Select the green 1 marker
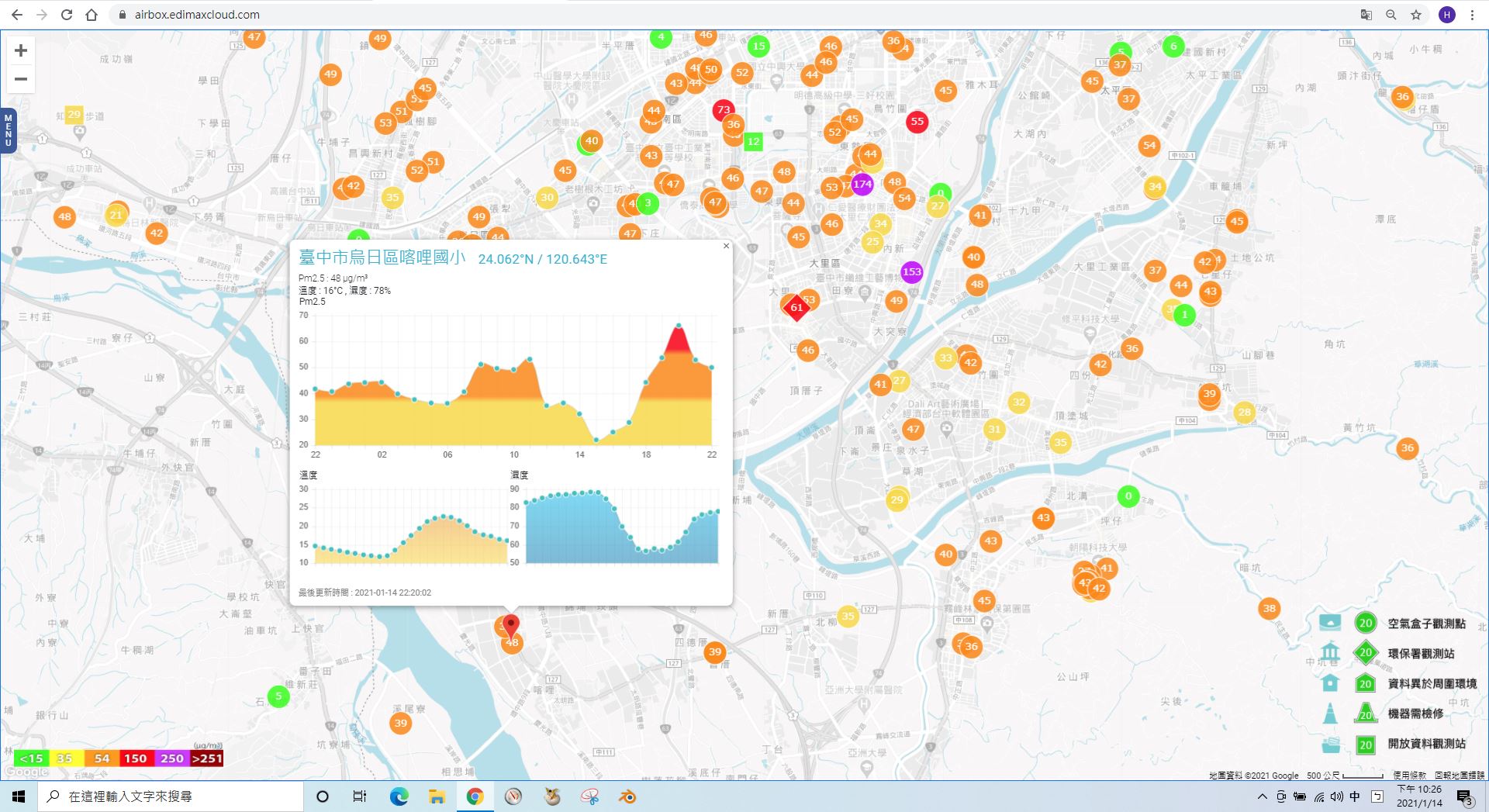Viewport: 1489px width, 812px height. pyautogui.click(x=1185, y=315)
